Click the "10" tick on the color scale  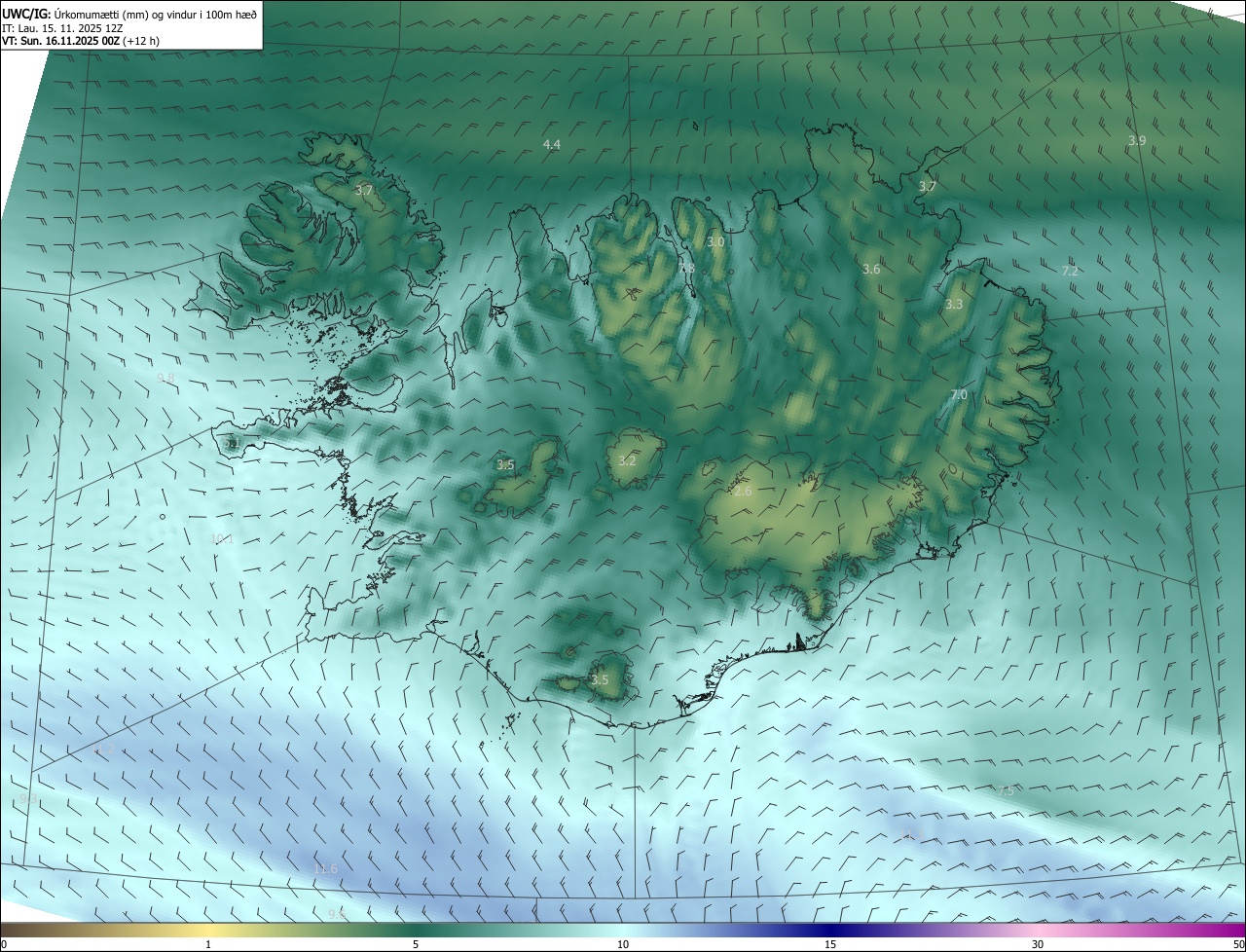(623, 944)
